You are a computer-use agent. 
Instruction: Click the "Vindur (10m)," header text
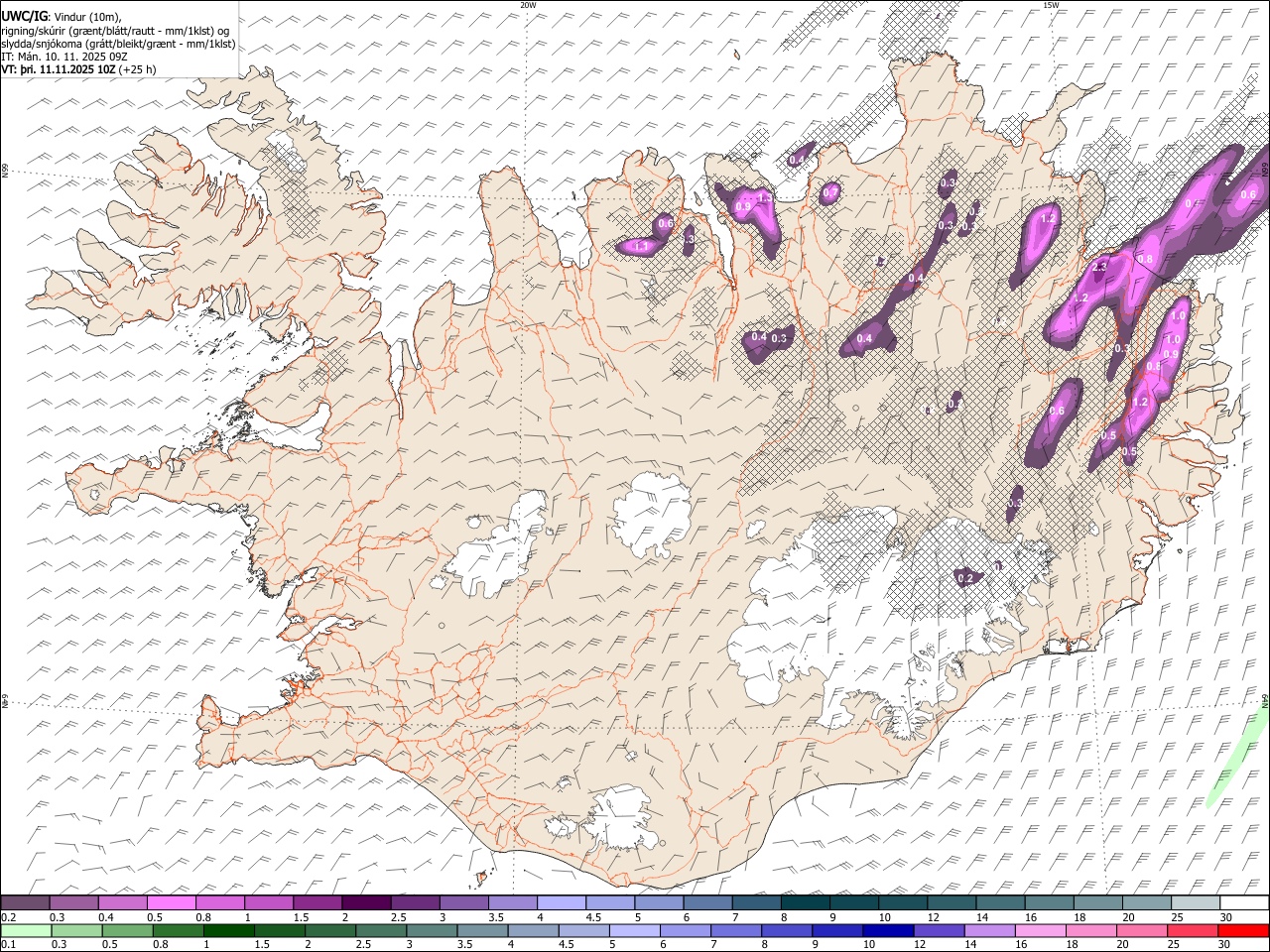tap(86, 16)
